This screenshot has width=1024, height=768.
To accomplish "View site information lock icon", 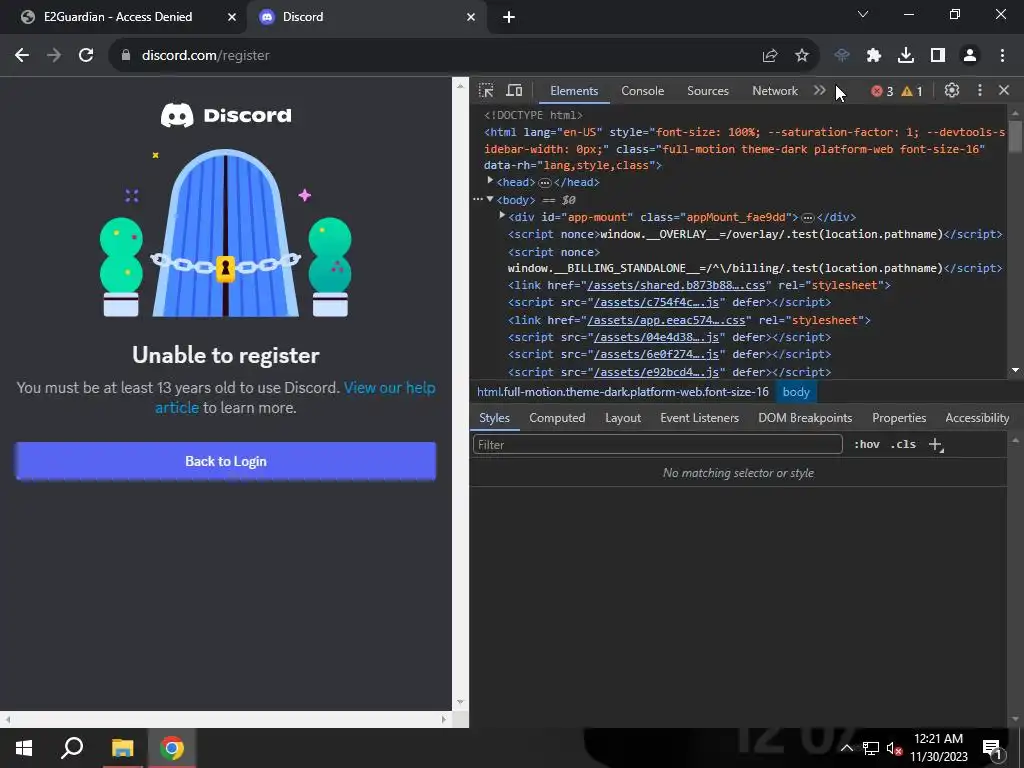I will (x=126, y=56).
